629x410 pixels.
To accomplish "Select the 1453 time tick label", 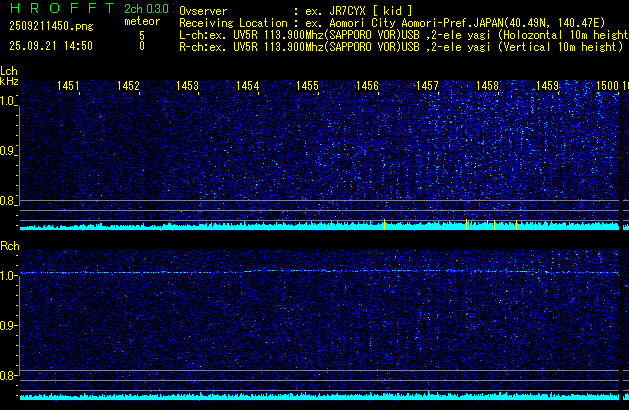I will click(x=188, y=87).
